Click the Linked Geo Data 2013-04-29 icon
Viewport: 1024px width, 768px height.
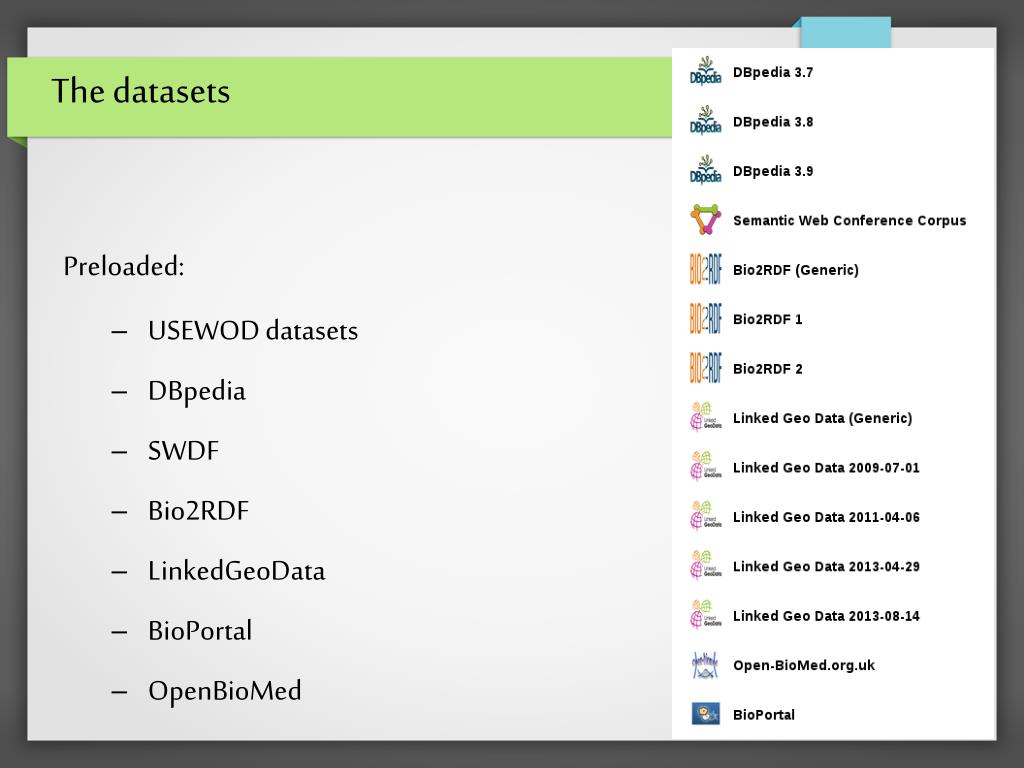point(705,566)
